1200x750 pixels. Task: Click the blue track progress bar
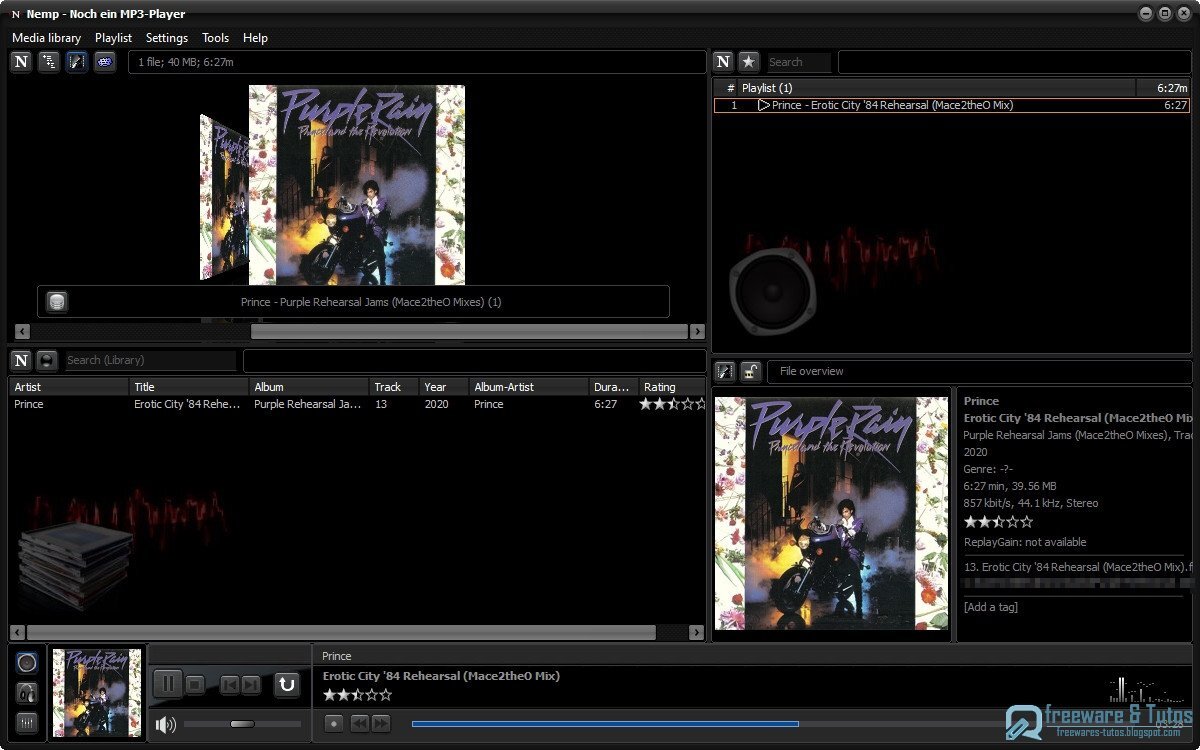coord(605,723)
